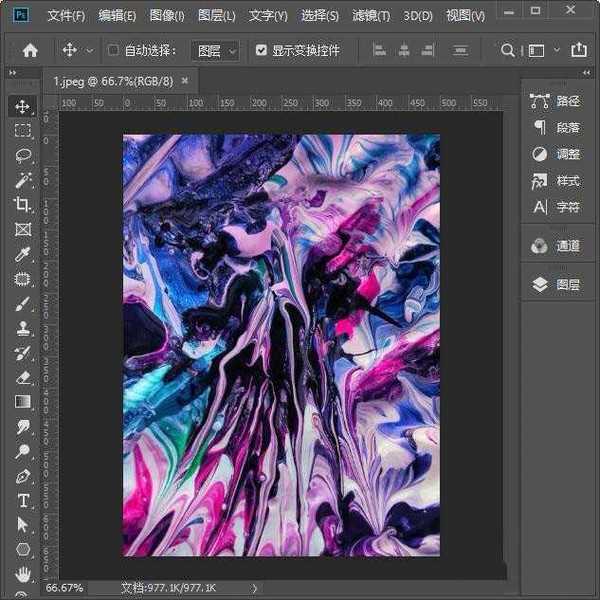Pick the Eyedropper tool
This screenshot has height=600, width=600.
(x=22, y=254)
